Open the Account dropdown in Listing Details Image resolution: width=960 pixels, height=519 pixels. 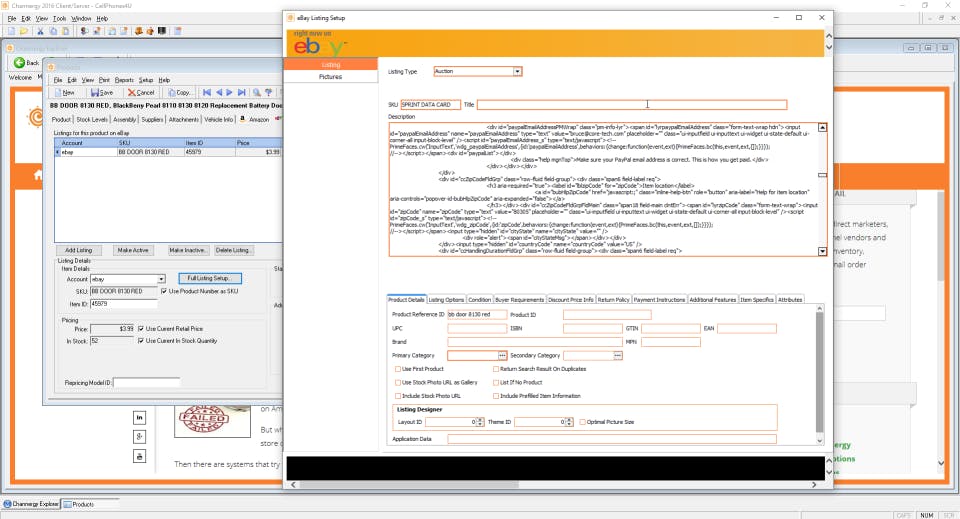(161, 279)
